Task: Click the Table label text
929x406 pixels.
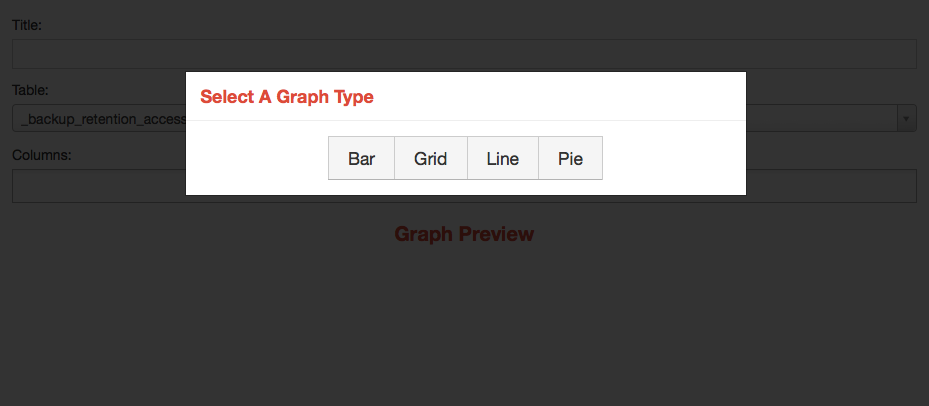Action: pos(30,90)
